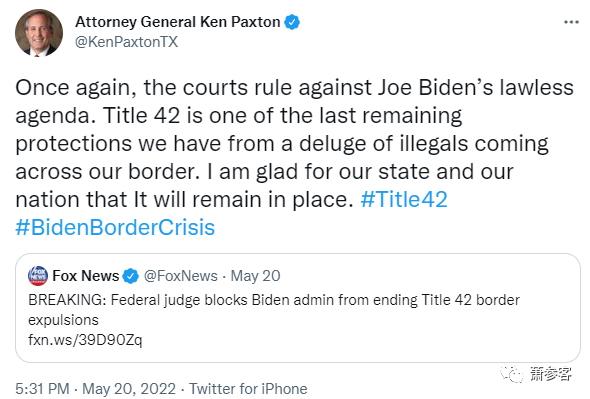Click the WeChat watermark logo icon

pyautogui.click(x=512, y=374)
